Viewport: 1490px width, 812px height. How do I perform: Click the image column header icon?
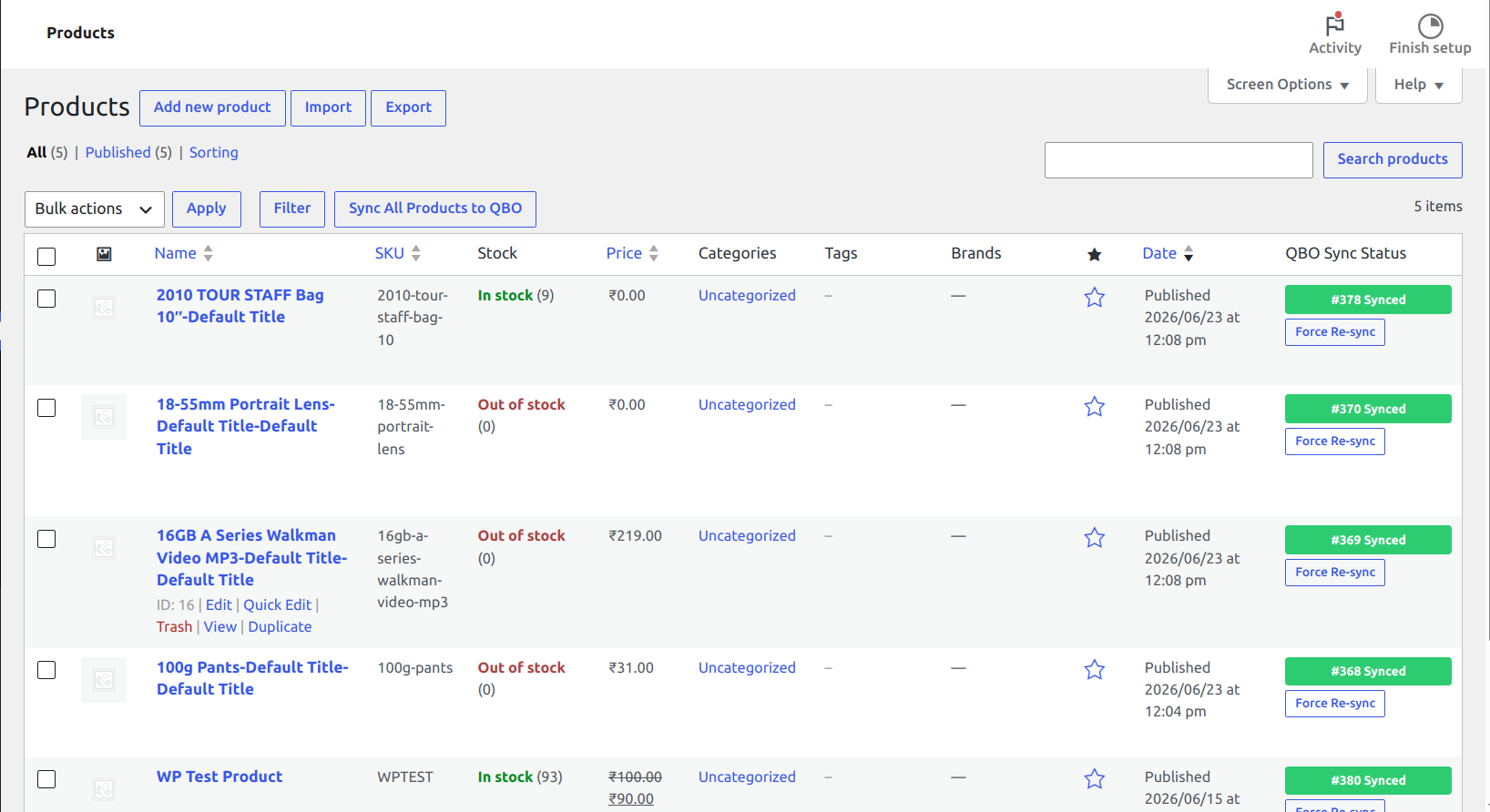(x=105, y=254)
